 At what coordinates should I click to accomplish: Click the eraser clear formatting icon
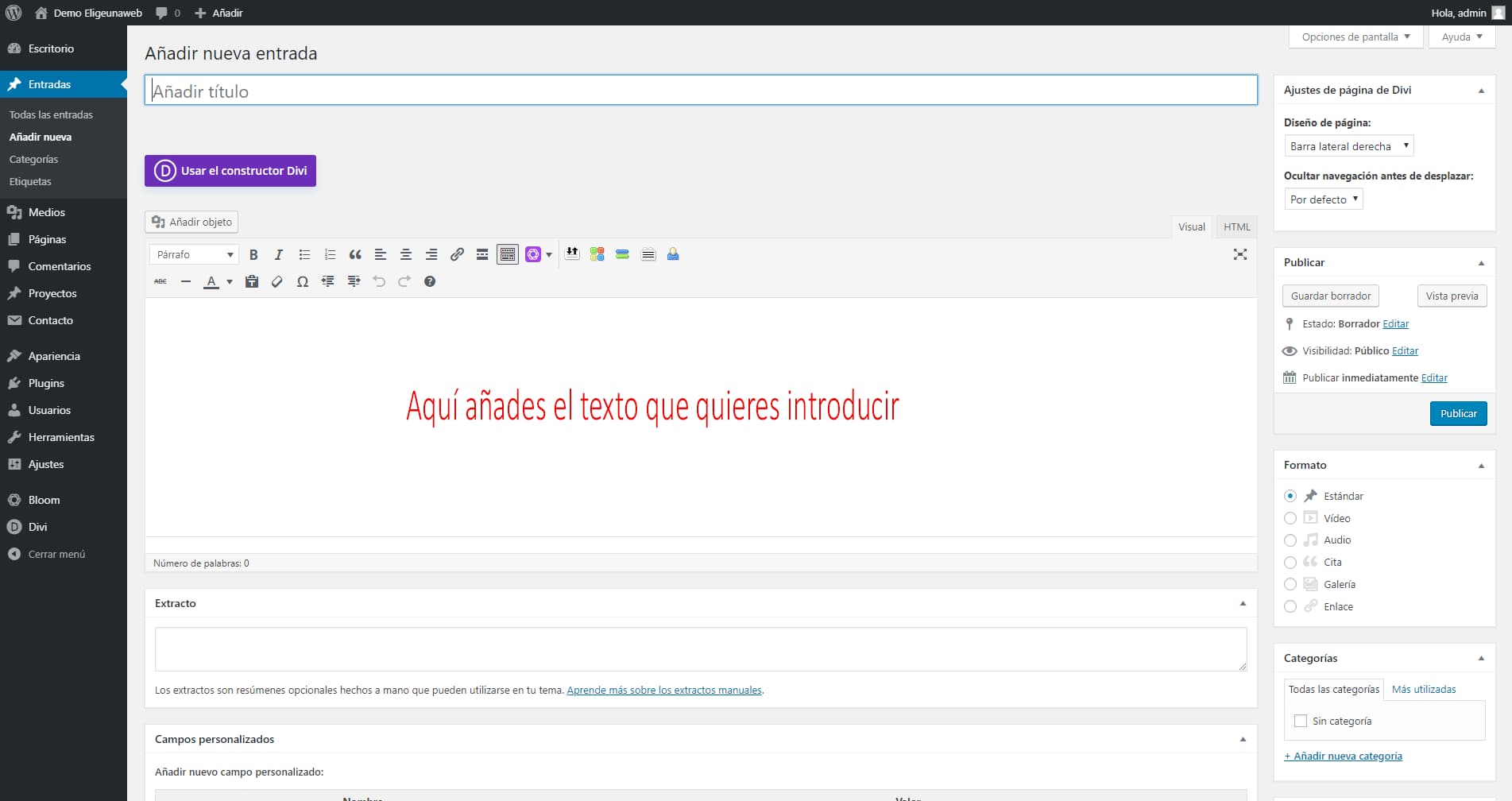[x=277, y=282]
